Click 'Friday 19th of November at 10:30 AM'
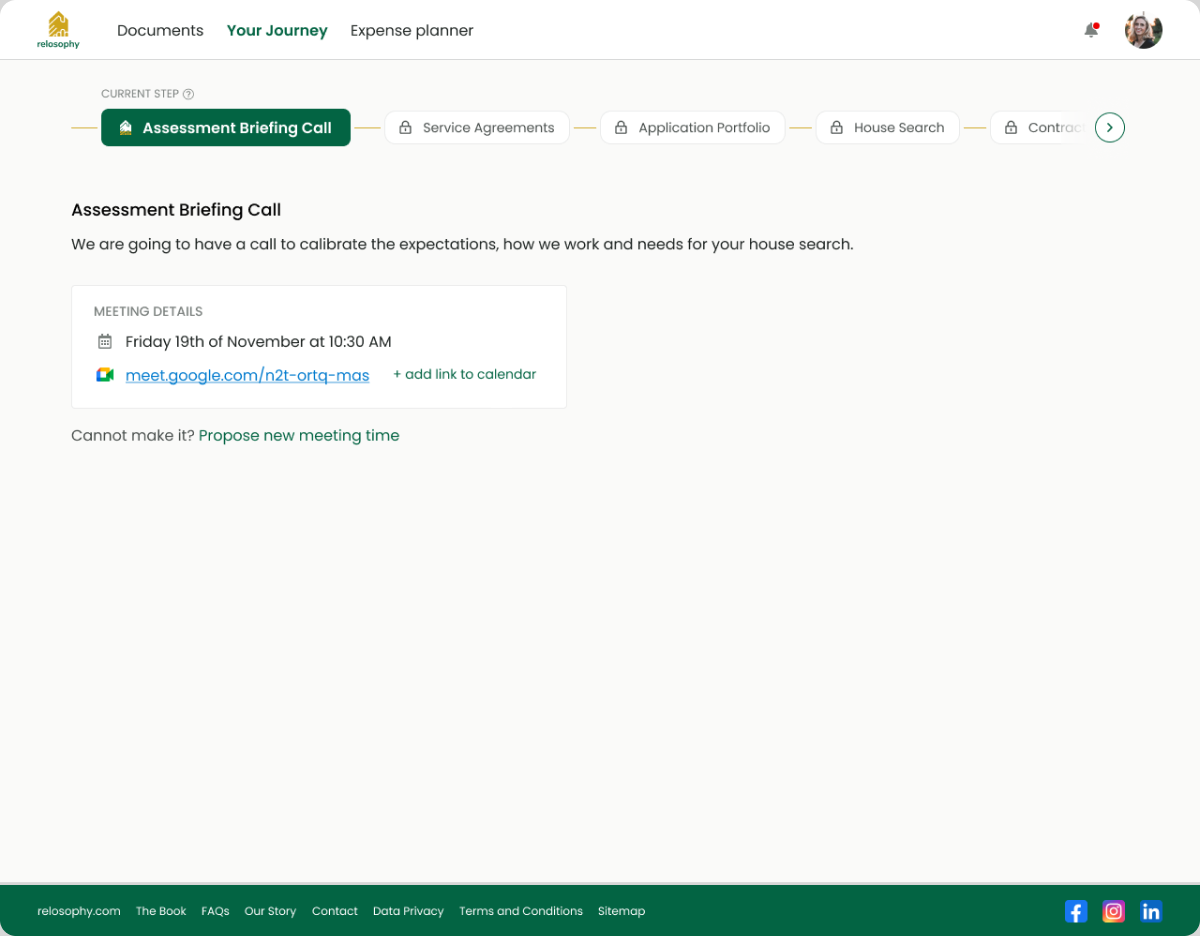Image resolution: width=1200 pixels, height=936 pixels. [258, 342]
